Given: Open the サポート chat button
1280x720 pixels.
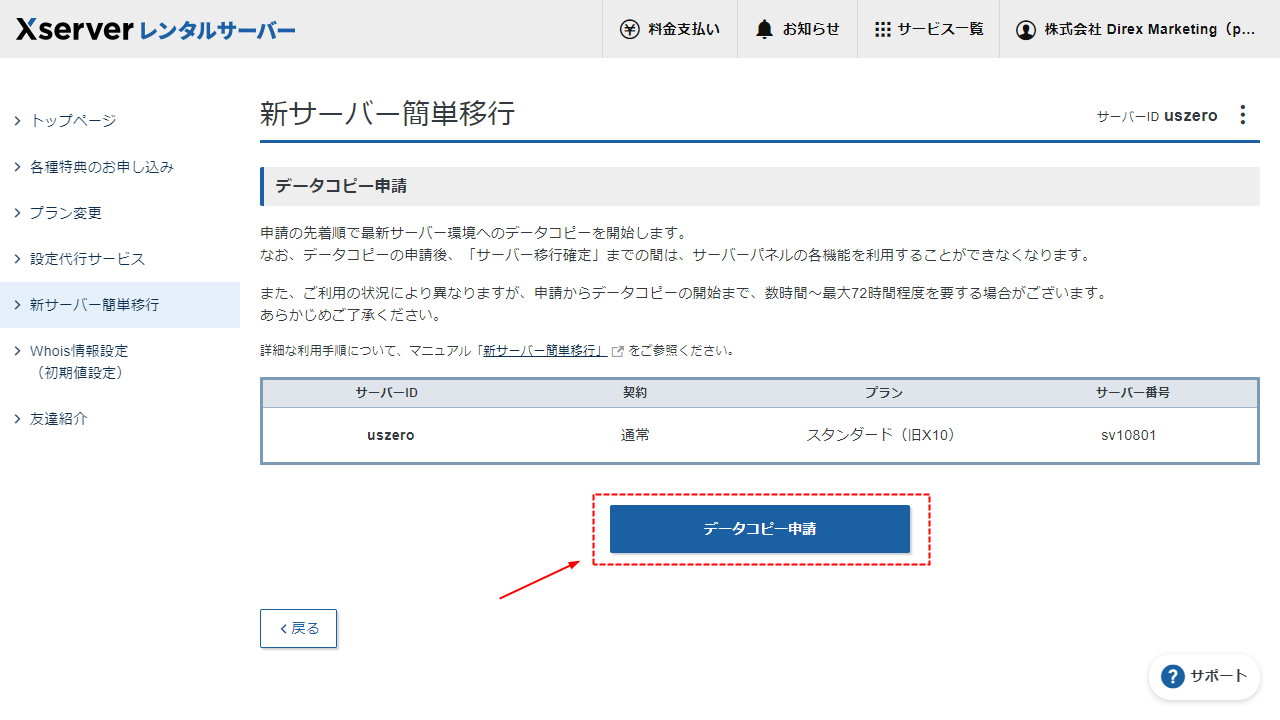Looking at the screenshot, I should (x=1204, y=676).
